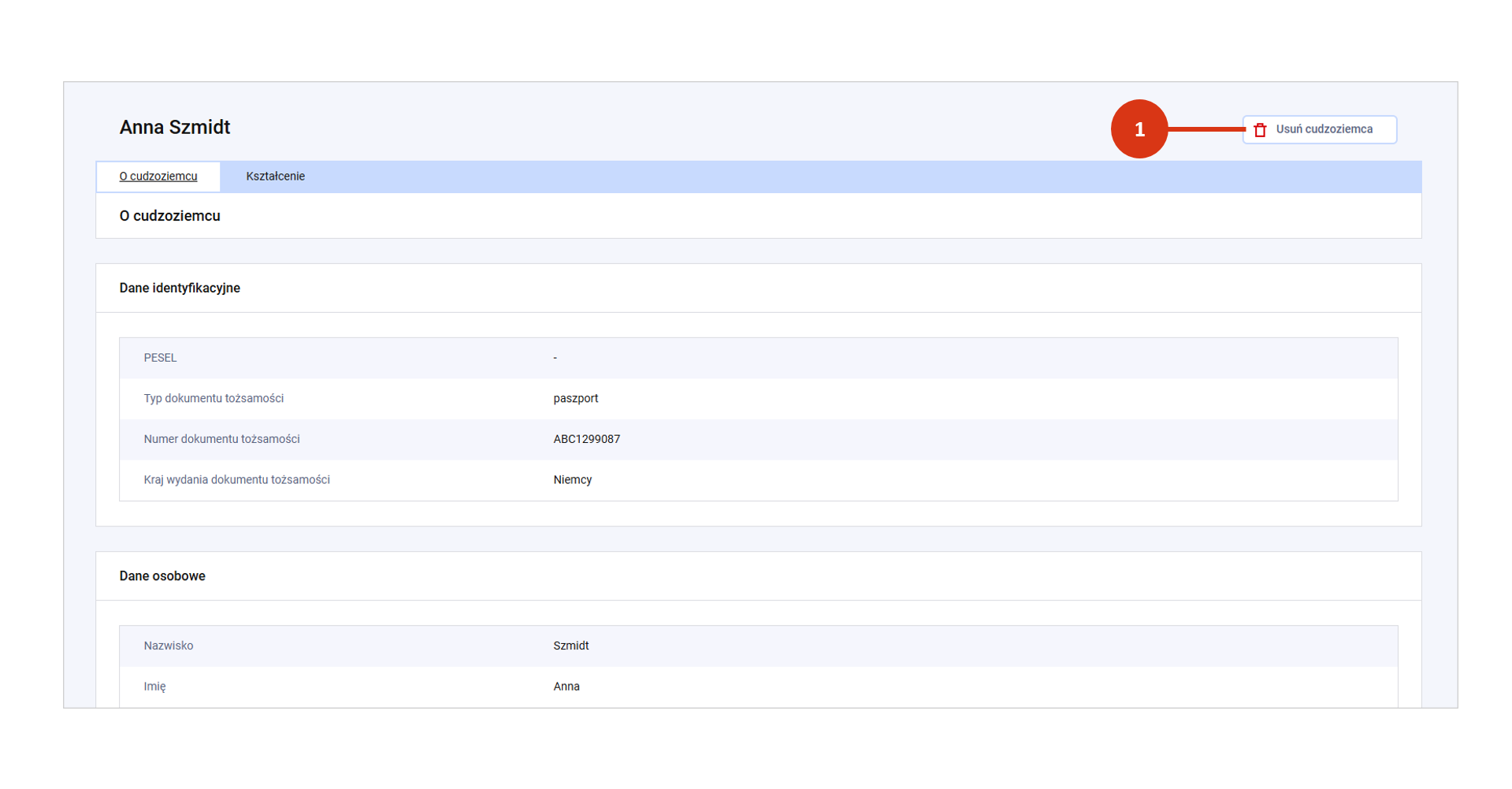Select the first name value Anna
This screenshot has width=1512, height=789.
566,687
